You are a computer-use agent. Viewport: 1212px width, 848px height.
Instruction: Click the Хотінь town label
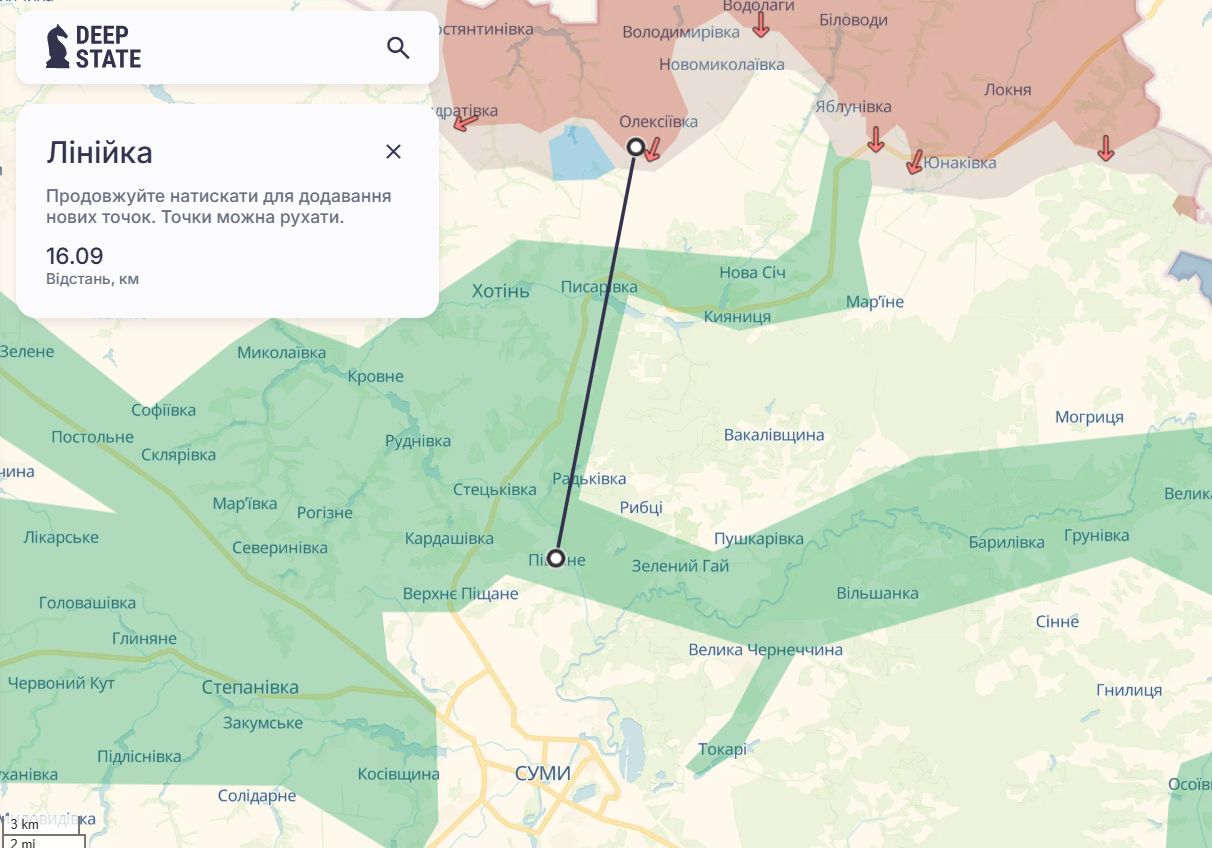(x=500, y=291)
